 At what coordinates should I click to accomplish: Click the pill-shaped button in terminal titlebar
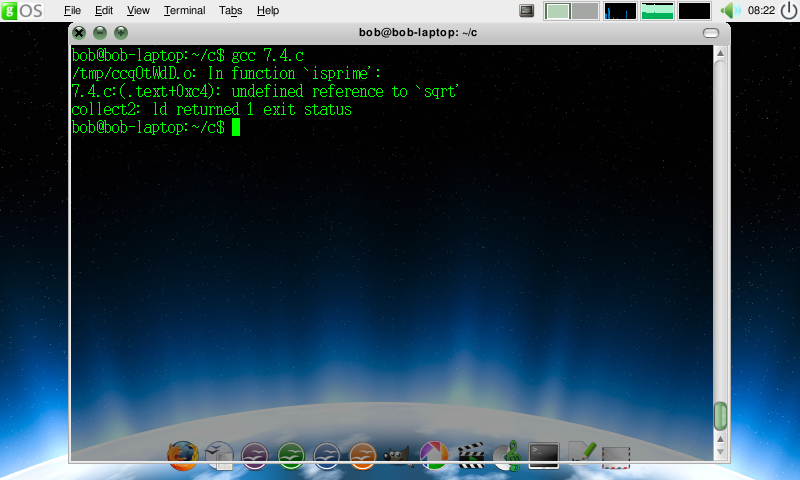[711, 33]
